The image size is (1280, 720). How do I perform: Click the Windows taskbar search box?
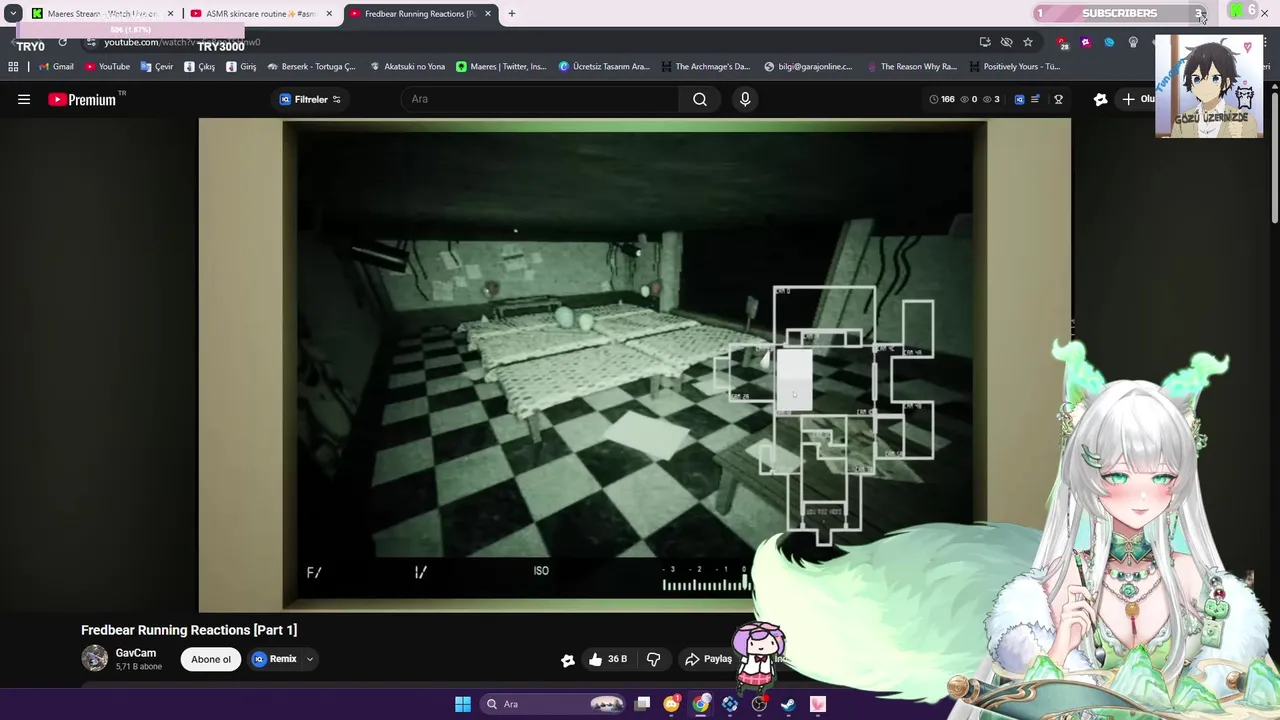coord(551,704)
